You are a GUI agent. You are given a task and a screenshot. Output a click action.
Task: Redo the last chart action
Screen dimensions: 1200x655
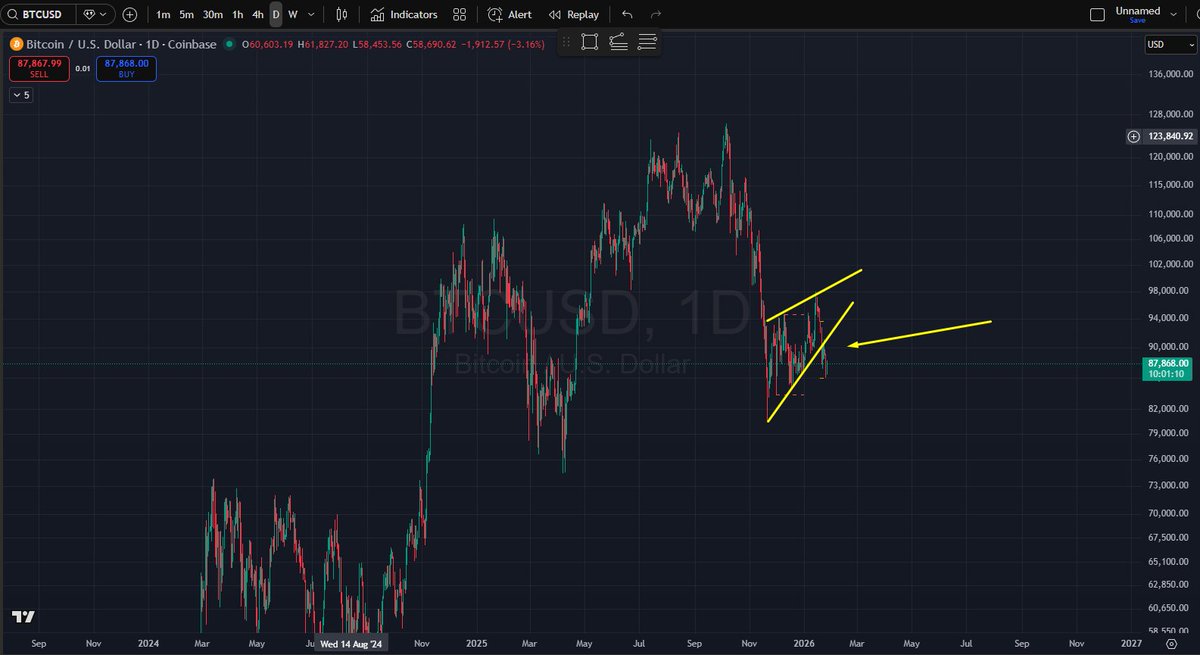(656, 15)
